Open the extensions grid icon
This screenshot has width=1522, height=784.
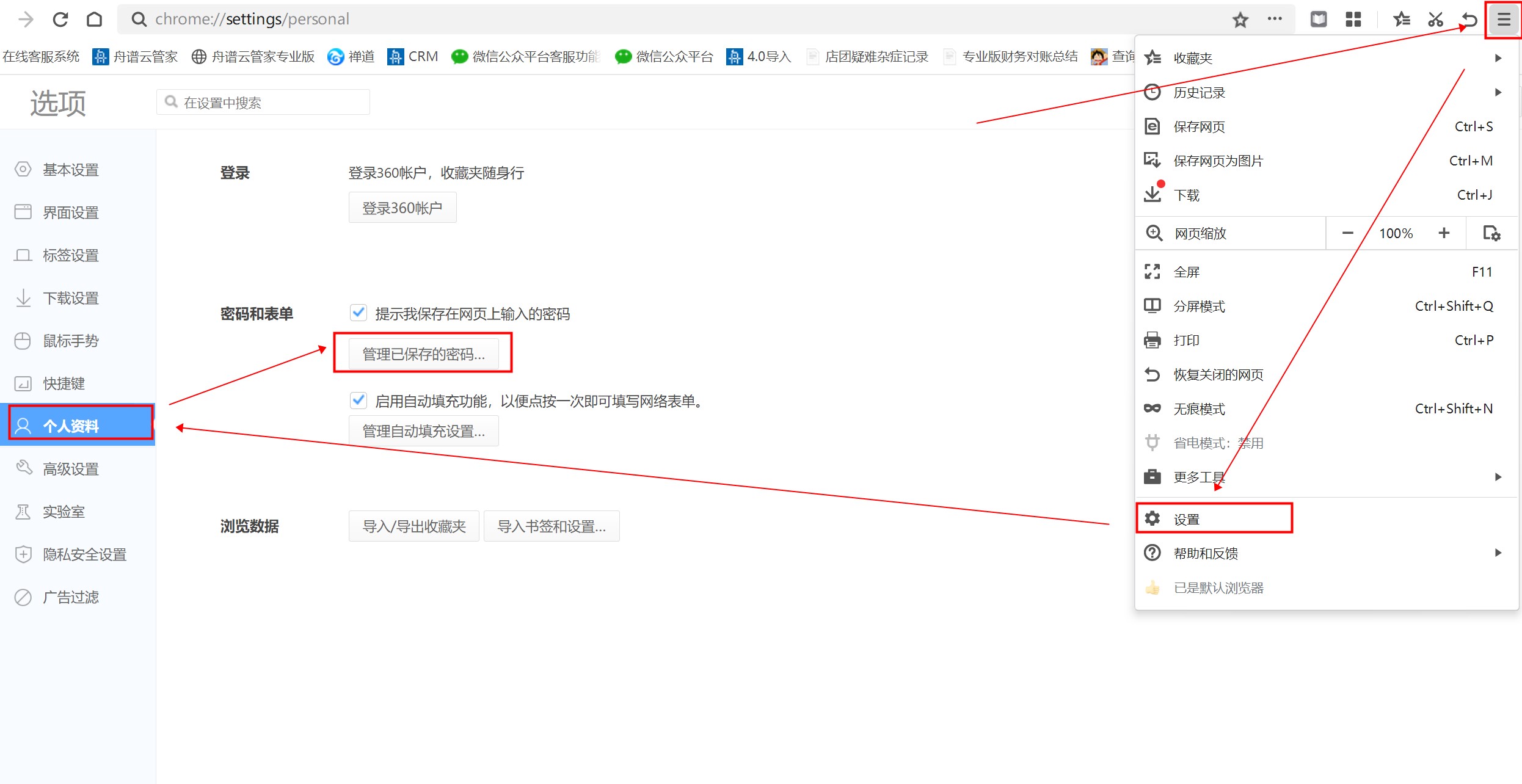[x=1353, y=20]
